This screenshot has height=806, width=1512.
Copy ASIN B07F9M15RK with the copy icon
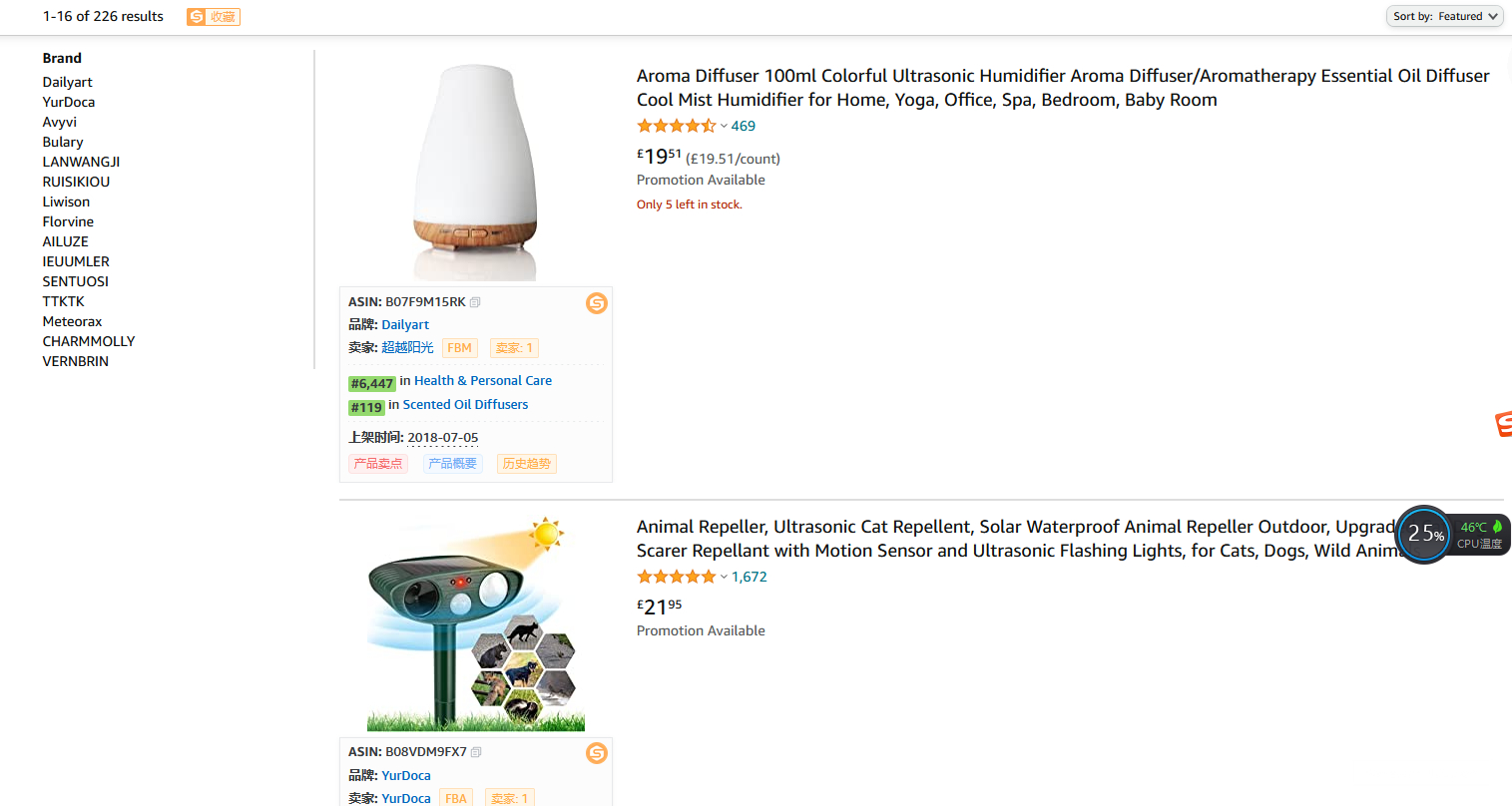[x=475, y=302]
